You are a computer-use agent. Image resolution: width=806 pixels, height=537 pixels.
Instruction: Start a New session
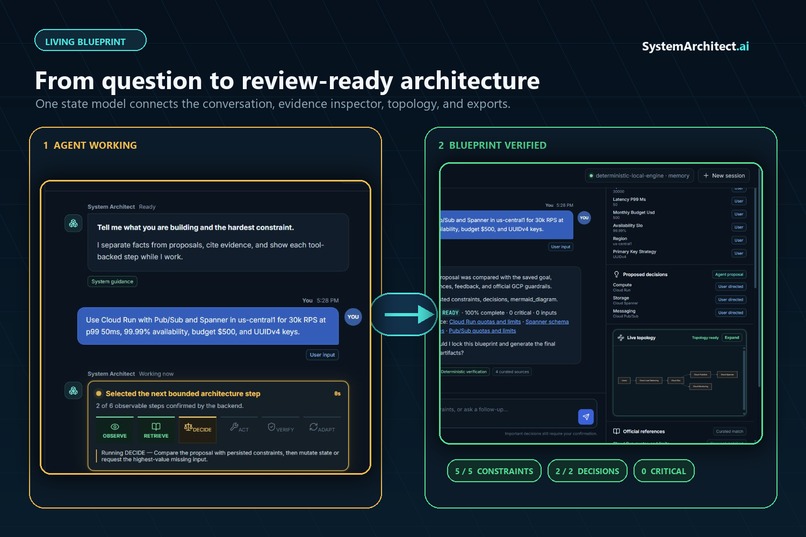click(724, 176)
